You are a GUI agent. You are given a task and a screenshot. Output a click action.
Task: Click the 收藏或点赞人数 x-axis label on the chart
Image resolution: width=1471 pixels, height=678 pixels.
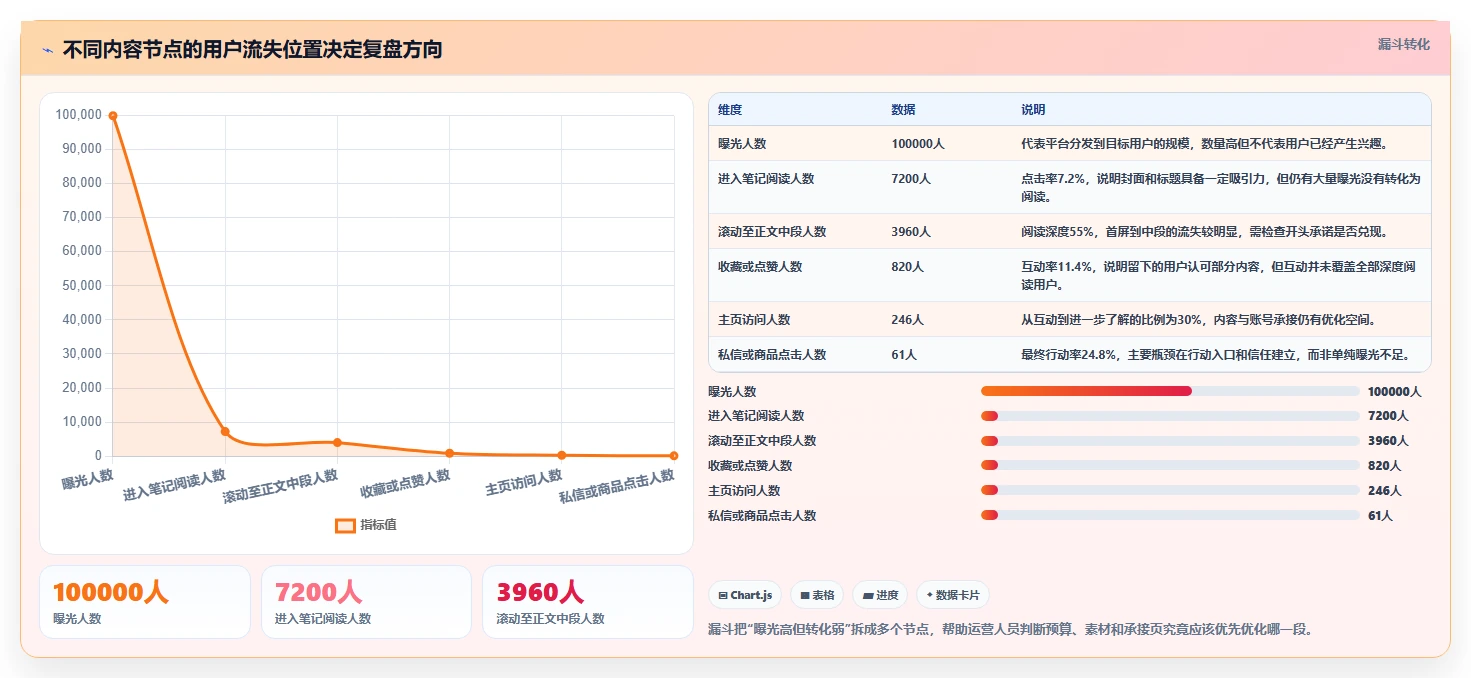pos(405,484)
